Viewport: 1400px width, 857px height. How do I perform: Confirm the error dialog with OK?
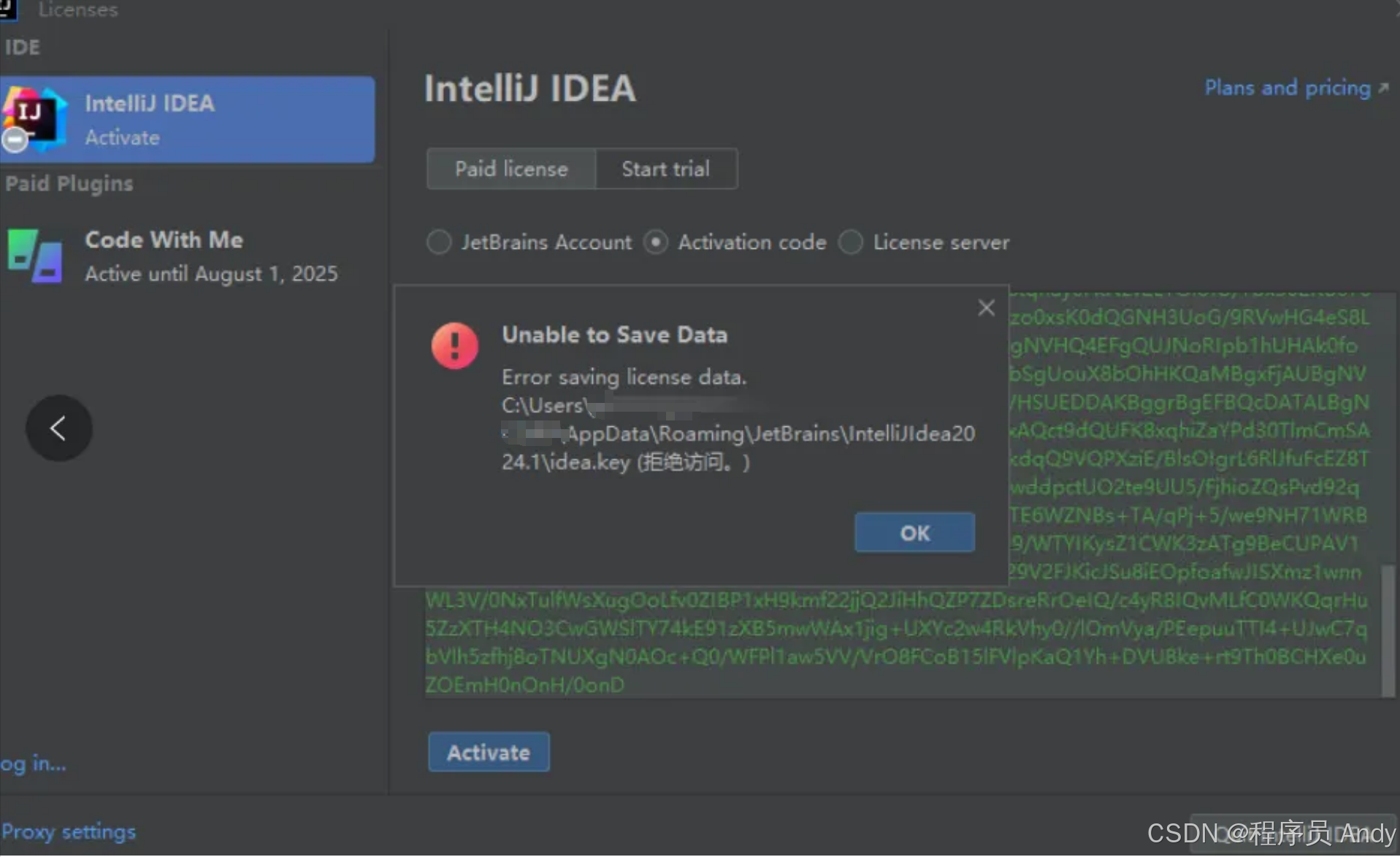click(x=914, y=533)
